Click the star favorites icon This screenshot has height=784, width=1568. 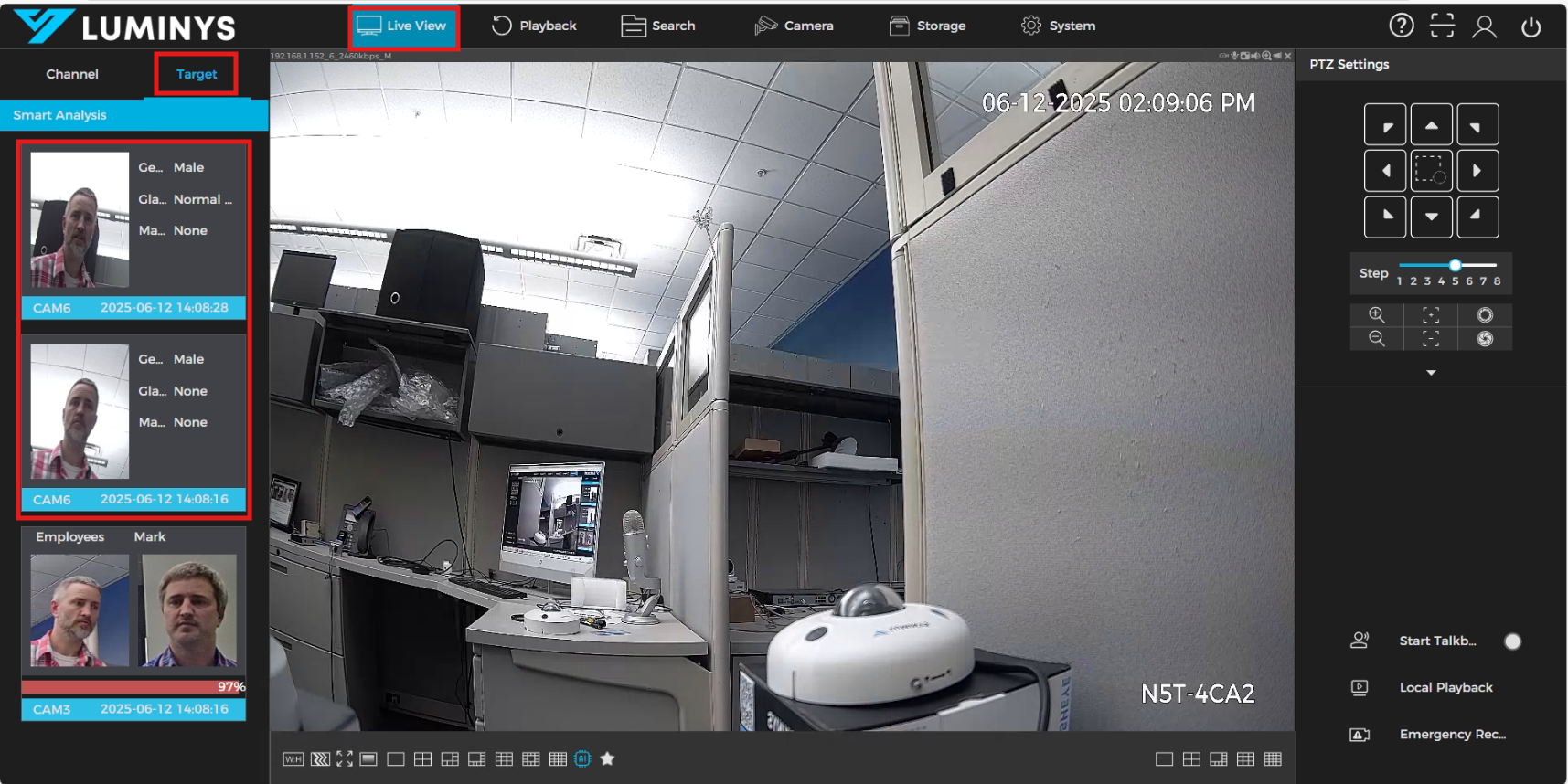click(x=607, y=758)
